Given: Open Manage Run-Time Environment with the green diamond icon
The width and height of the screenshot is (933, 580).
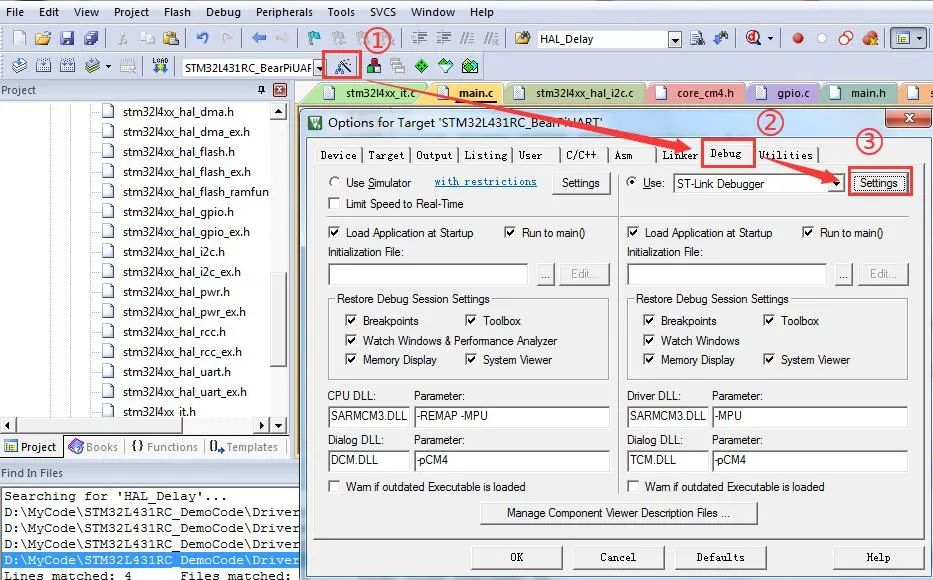Looking at the screenshot, I should click(421, 65).
